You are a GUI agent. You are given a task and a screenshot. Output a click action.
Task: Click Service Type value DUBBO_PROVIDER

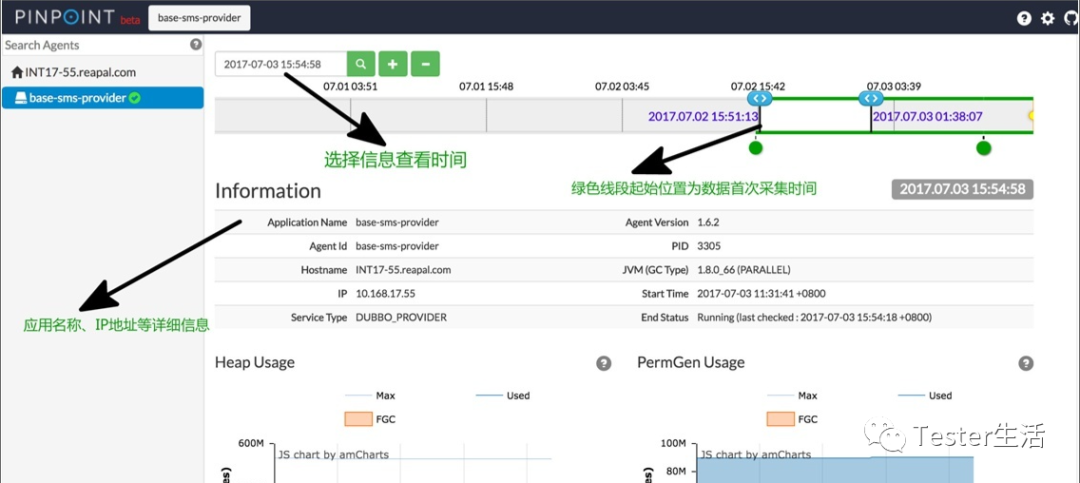[401, 318]
